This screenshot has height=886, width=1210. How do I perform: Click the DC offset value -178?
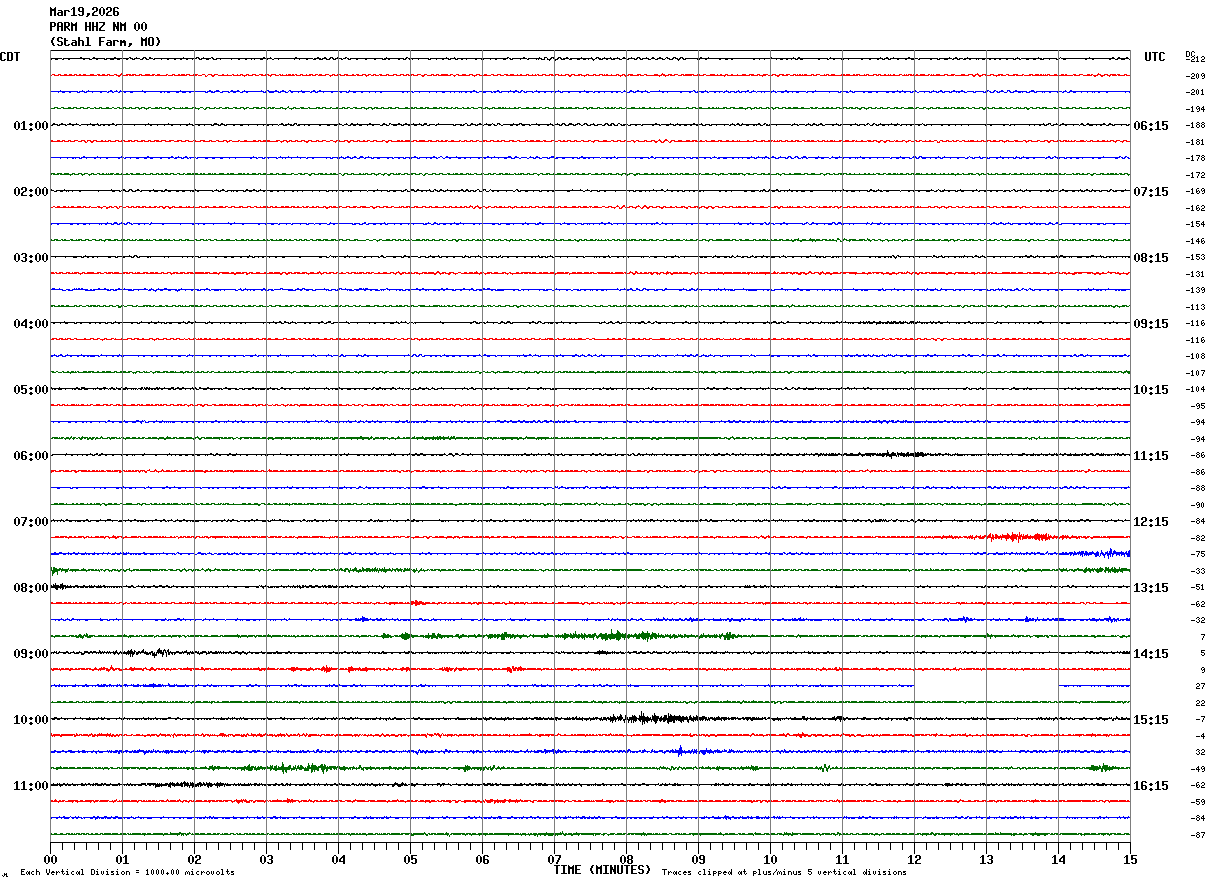coord(1195,159)
